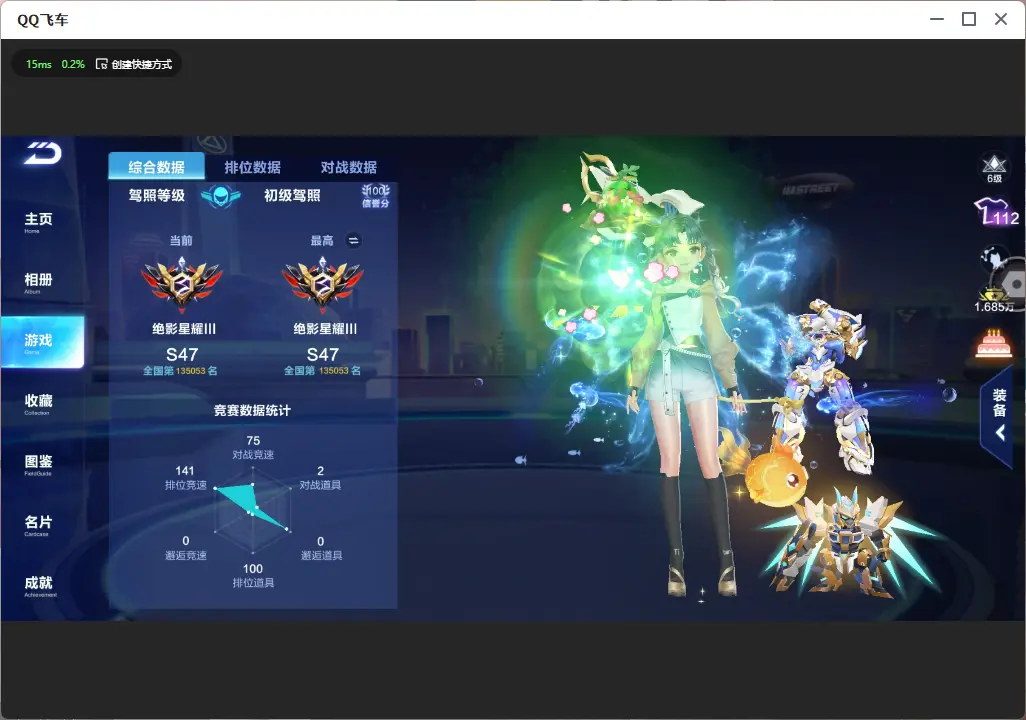Viewport: 1026px width, 720px height.
Task: Click the current rank emblem under 当前
Action: pyautogui.click(x=182, y=284)
